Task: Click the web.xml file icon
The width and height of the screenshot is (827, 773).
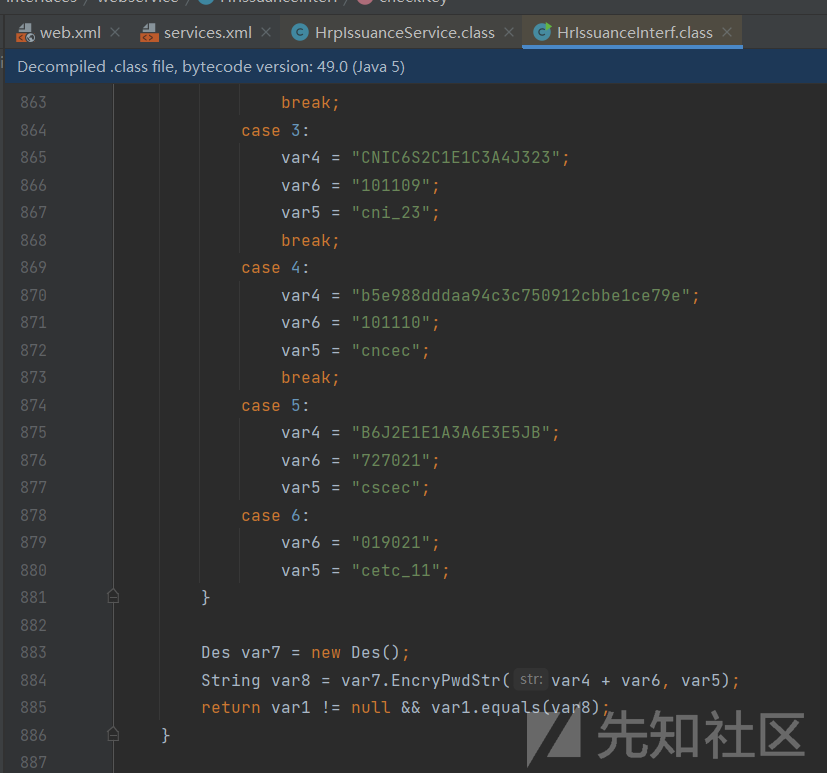Action: click(x=25, y=33)
